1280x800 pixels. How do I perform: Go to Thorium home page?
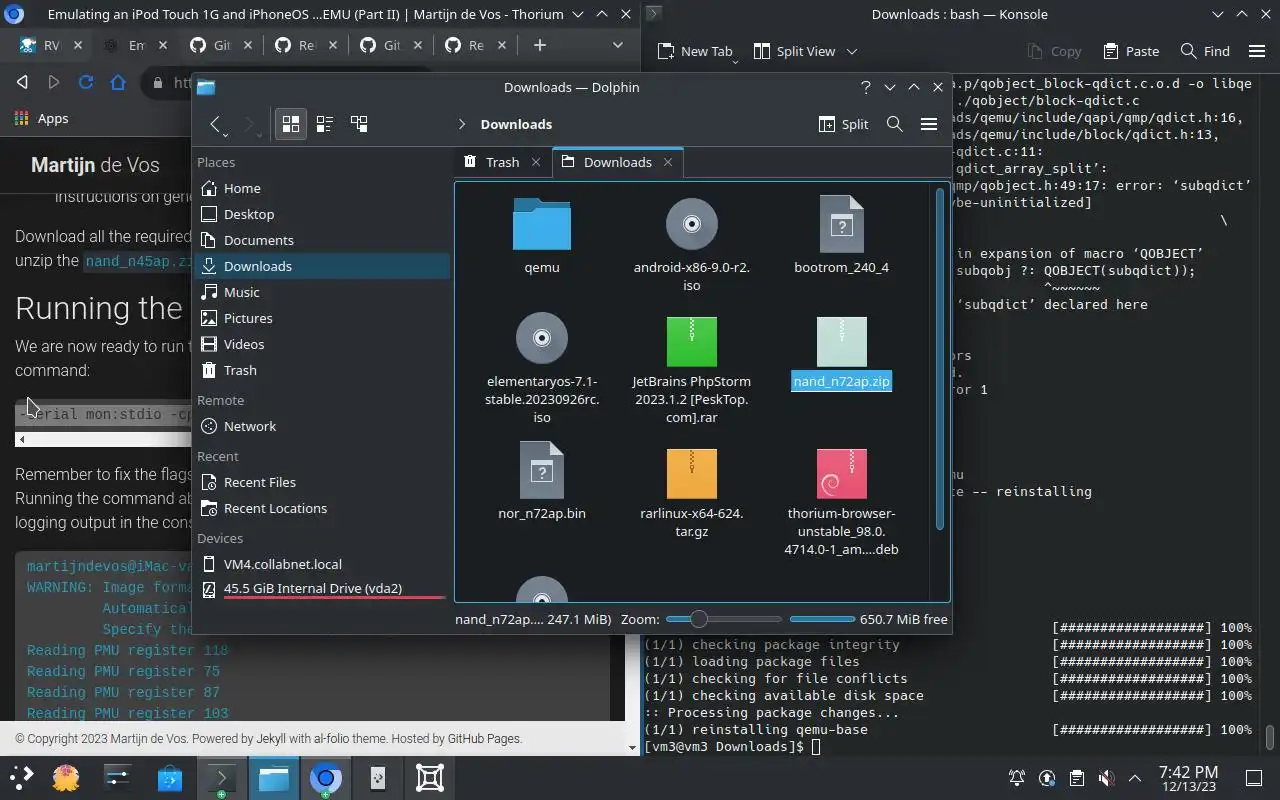click(118, 82)
